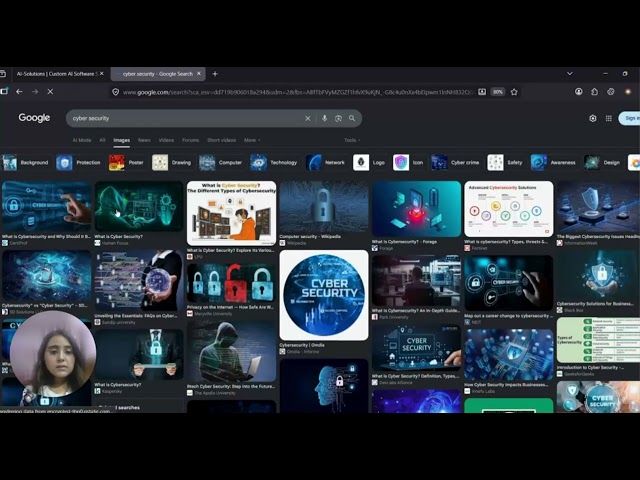Bookmark this page with star icon

[514, 92]
